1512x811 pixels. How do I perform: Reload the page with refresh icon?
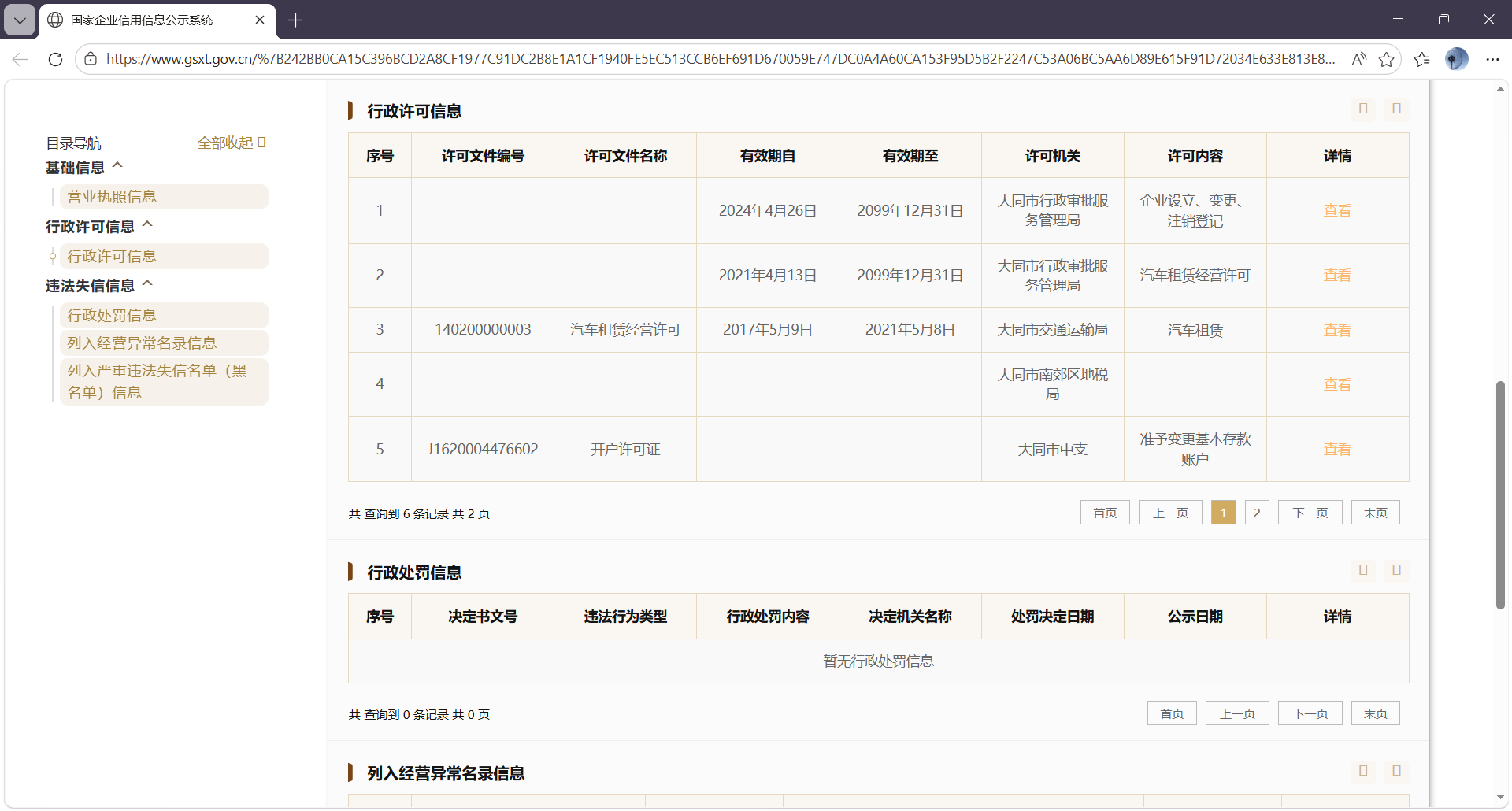55,59
